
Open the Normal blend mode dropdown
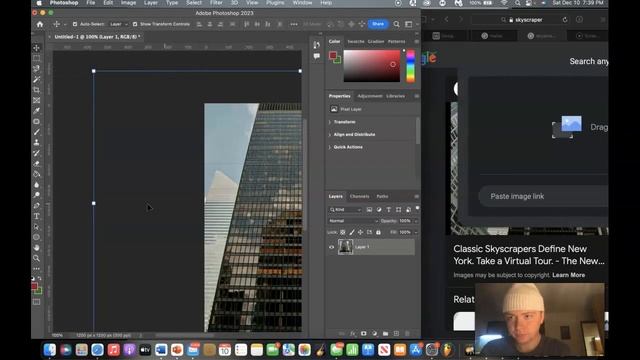[353, 221]
